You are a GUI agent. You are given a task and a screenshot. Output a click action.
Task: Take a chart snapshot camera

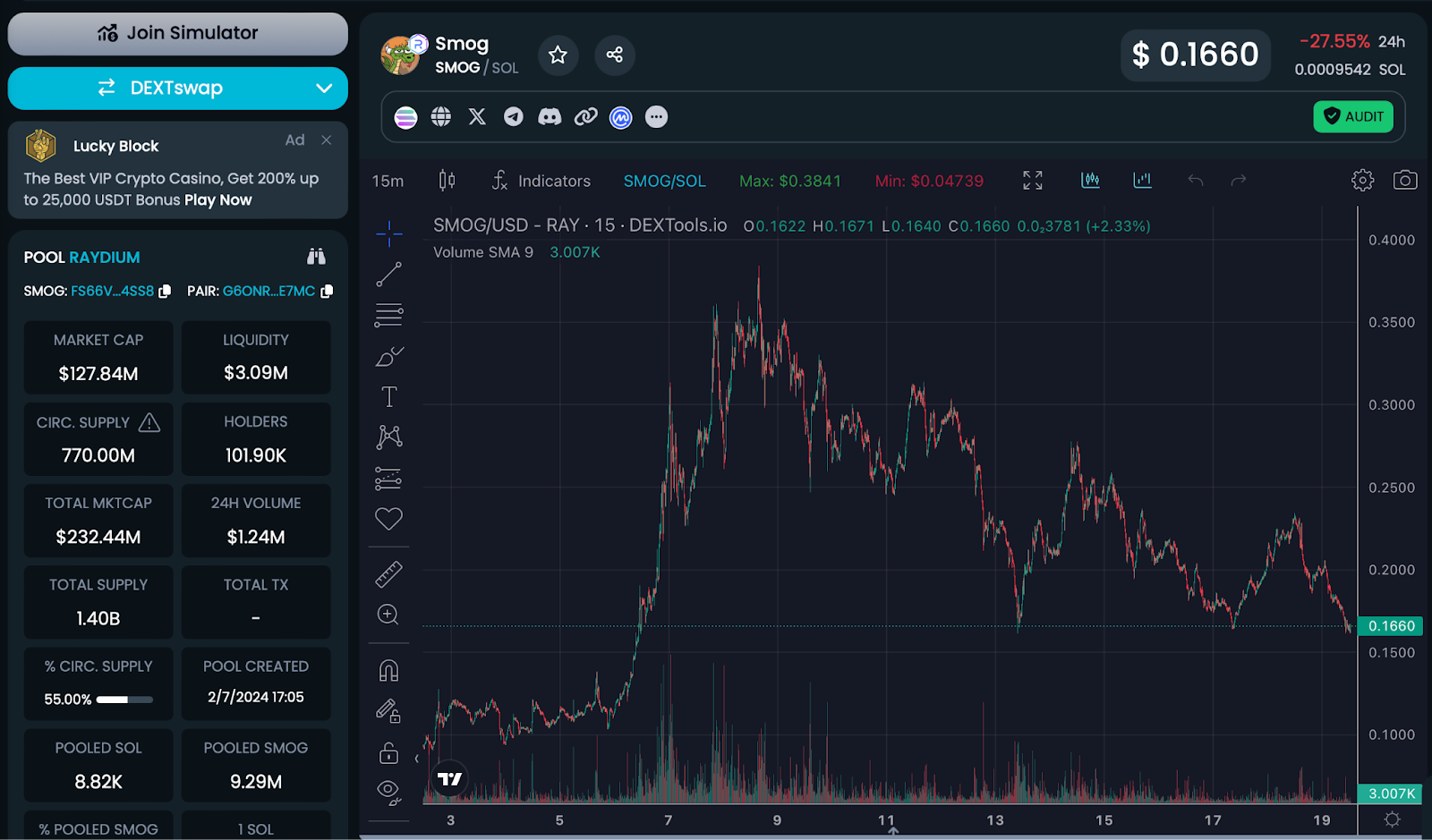[1405, 181]
